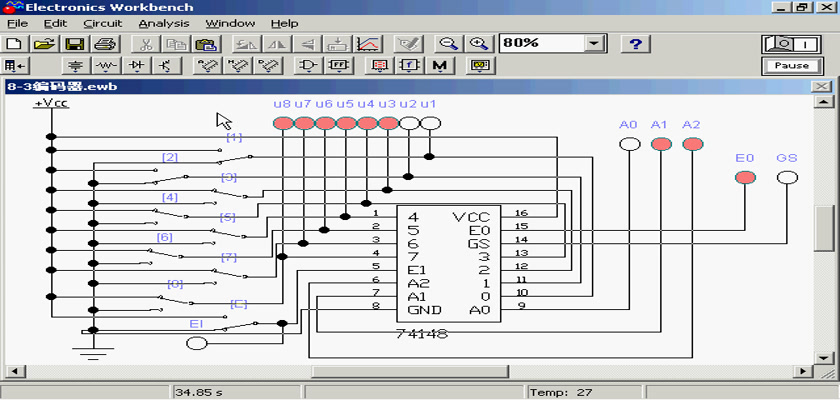Click the 34.85 s status readout

coord(198,393)
